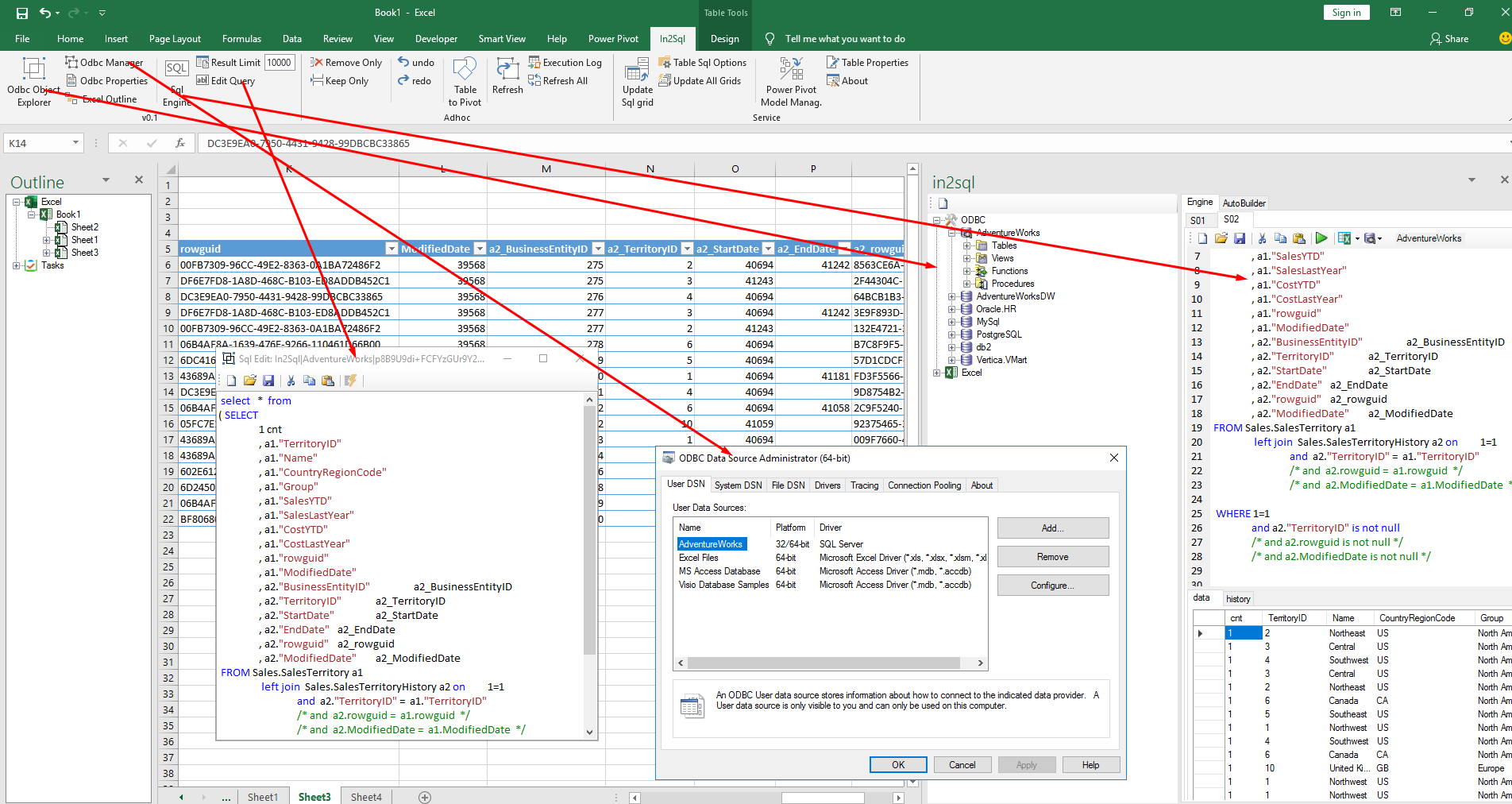The image size is (1512, 804).
Task: Expand Tasks in the Outline pane
Action: pyautogui.click(x=16, y=265)
